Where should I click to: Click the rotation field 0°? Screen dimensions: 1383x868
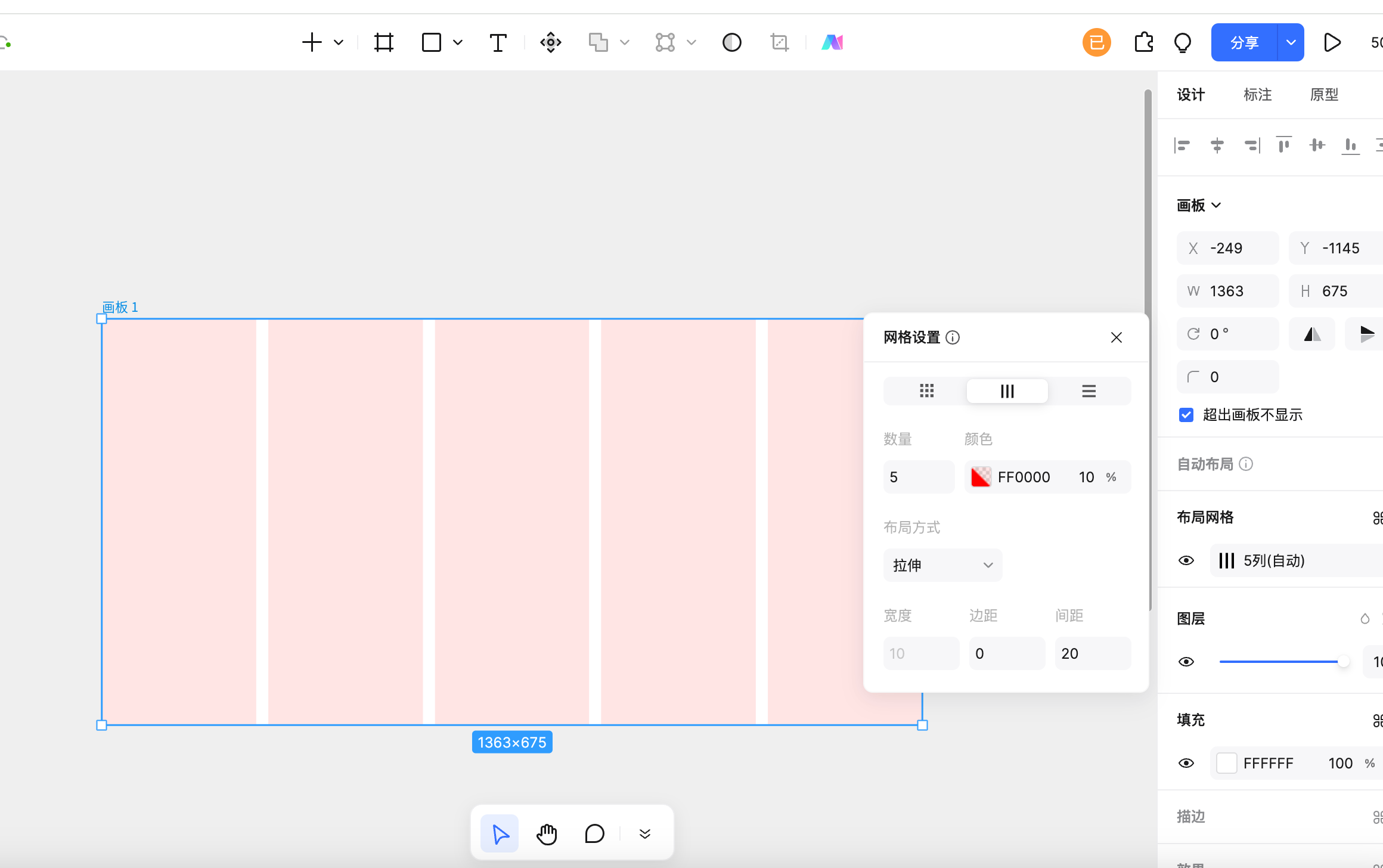point(1228,334)
